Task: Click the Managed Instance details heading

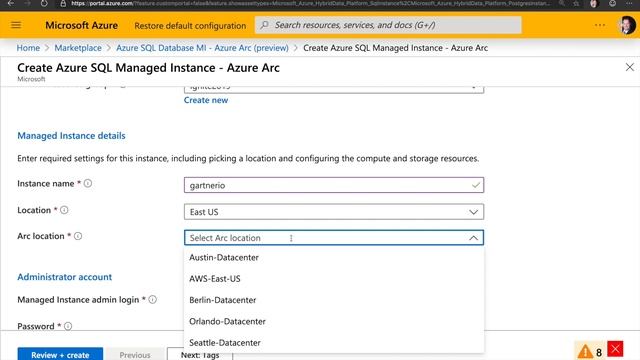Action: (x=71, y=136)
